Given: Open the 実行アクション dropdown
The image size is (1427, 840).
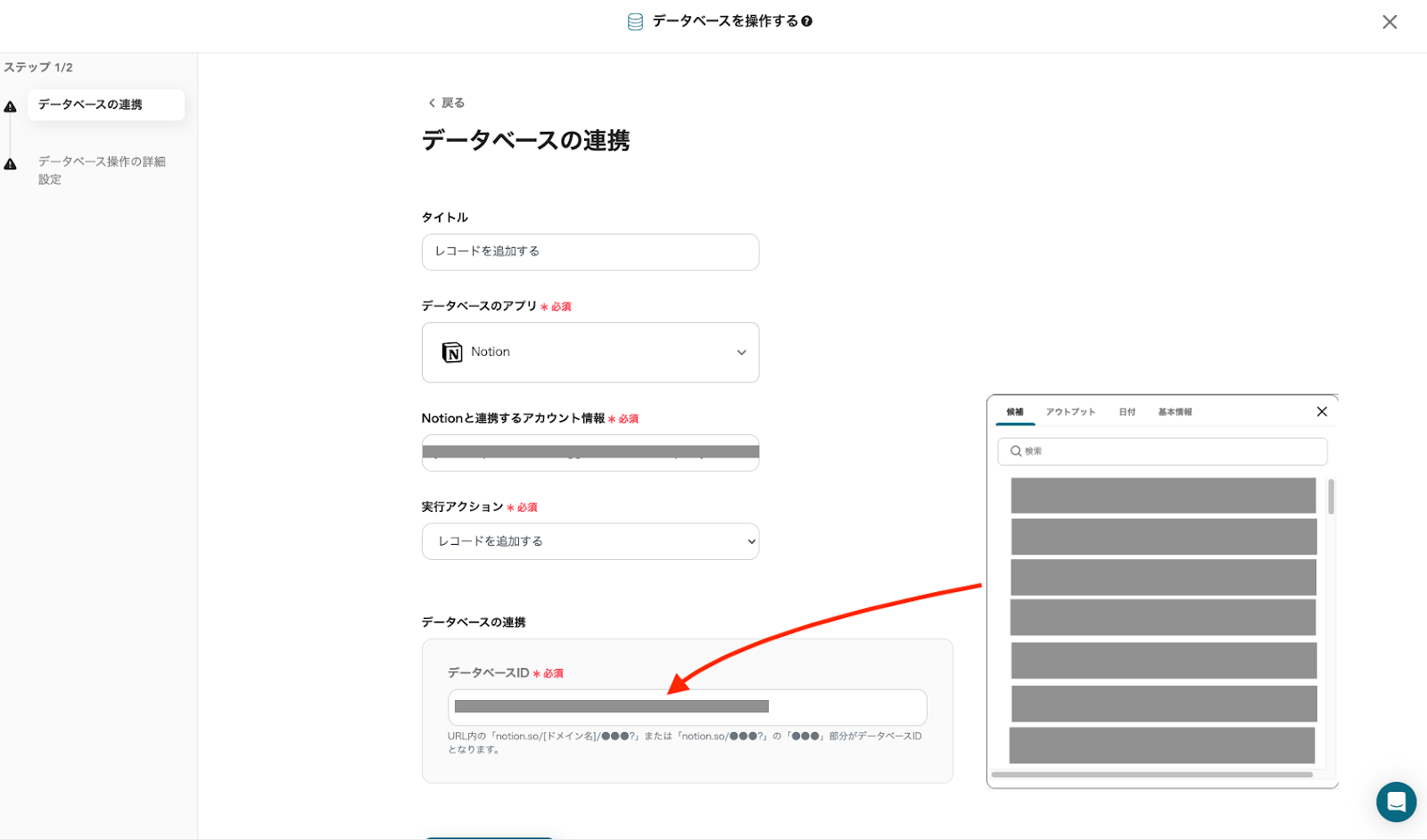Looking at the screenshot, I should pyautogui.click(x=590, y=541).
